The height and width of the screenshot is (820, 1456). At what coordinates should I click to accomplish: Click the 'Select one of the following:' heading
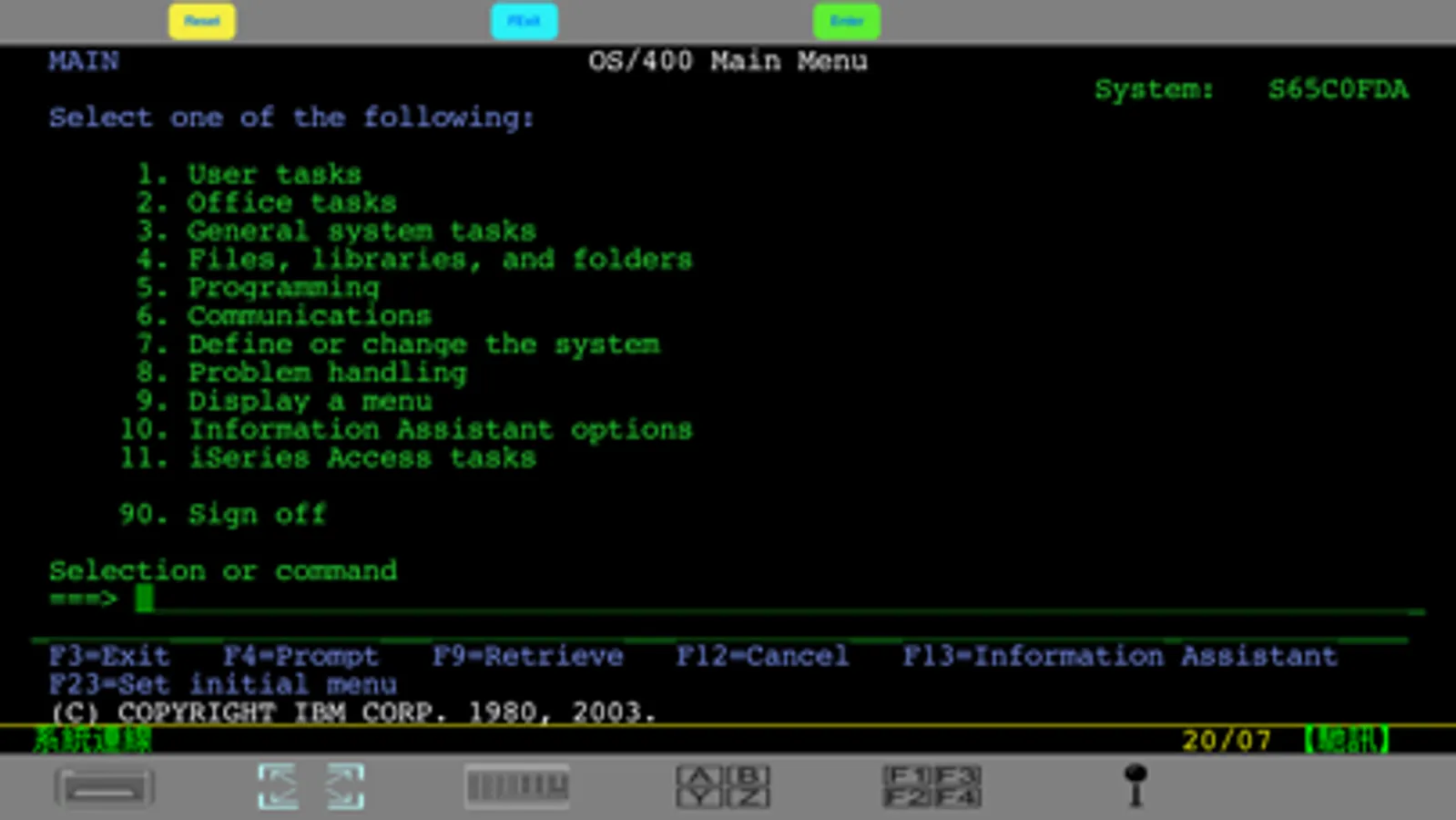[291, 118]
